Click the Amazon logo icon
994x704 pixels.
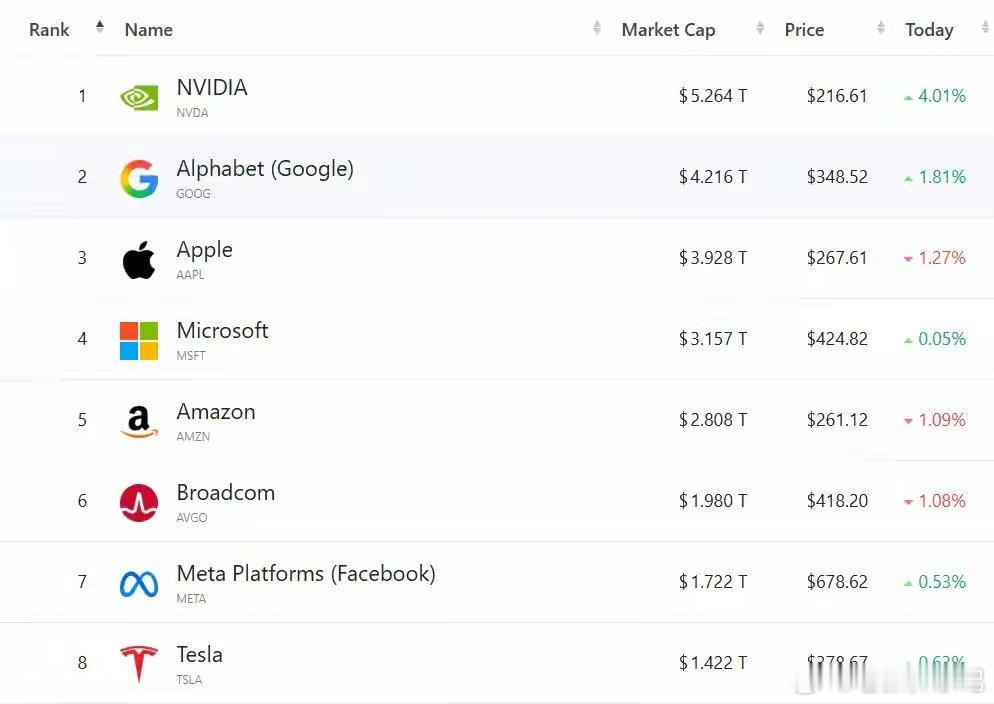[139, 421]
